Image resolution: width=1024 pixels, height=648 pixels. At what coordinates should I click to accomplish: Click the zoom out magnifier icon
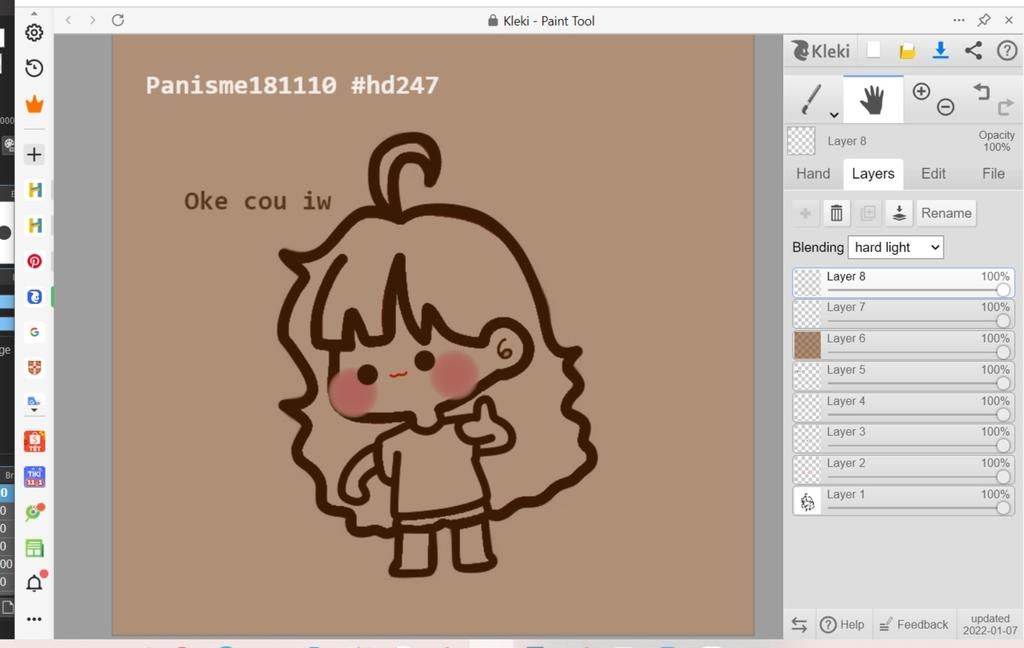946,107
